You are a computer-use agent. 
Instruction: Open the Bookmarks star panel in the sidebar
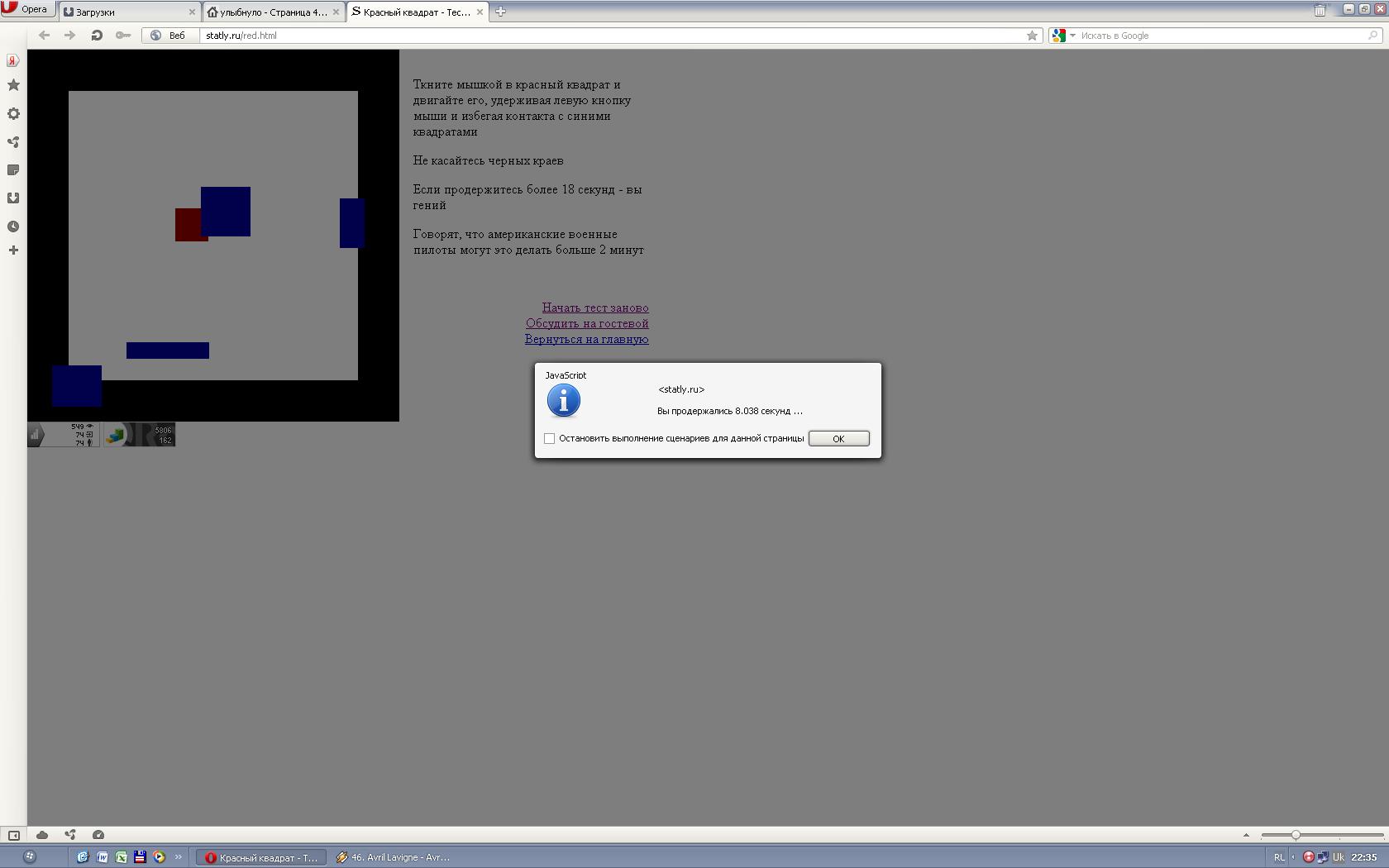(x=13, y=85)
